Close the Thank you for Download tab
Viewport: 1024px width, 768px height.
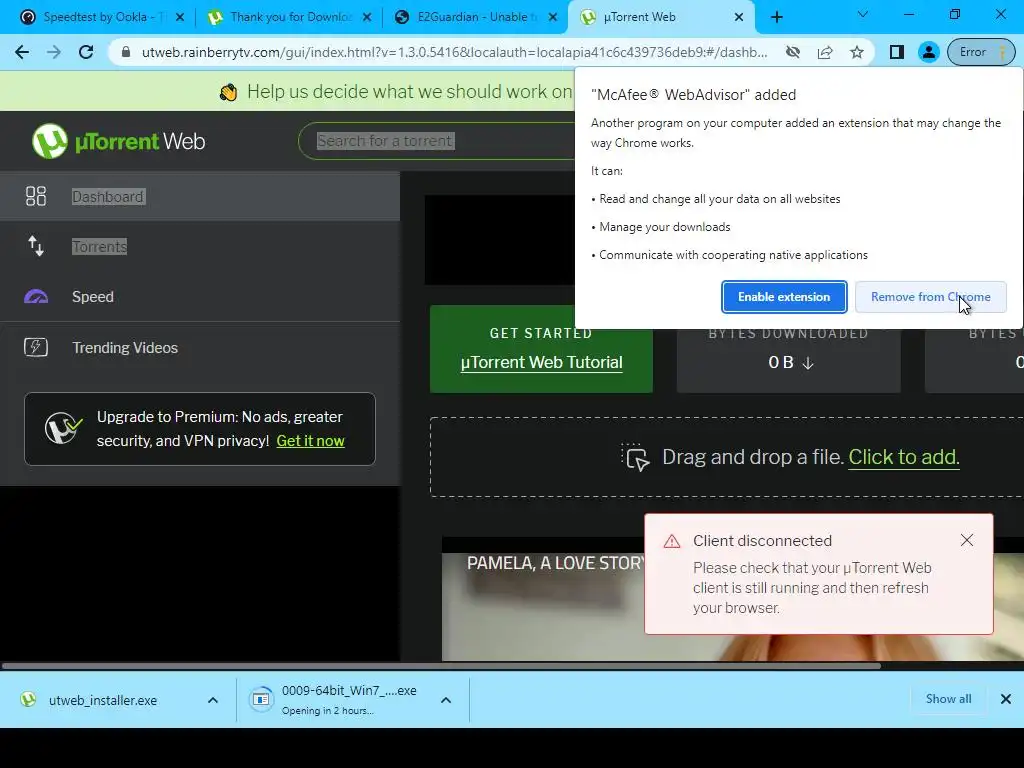coord(367,17)
